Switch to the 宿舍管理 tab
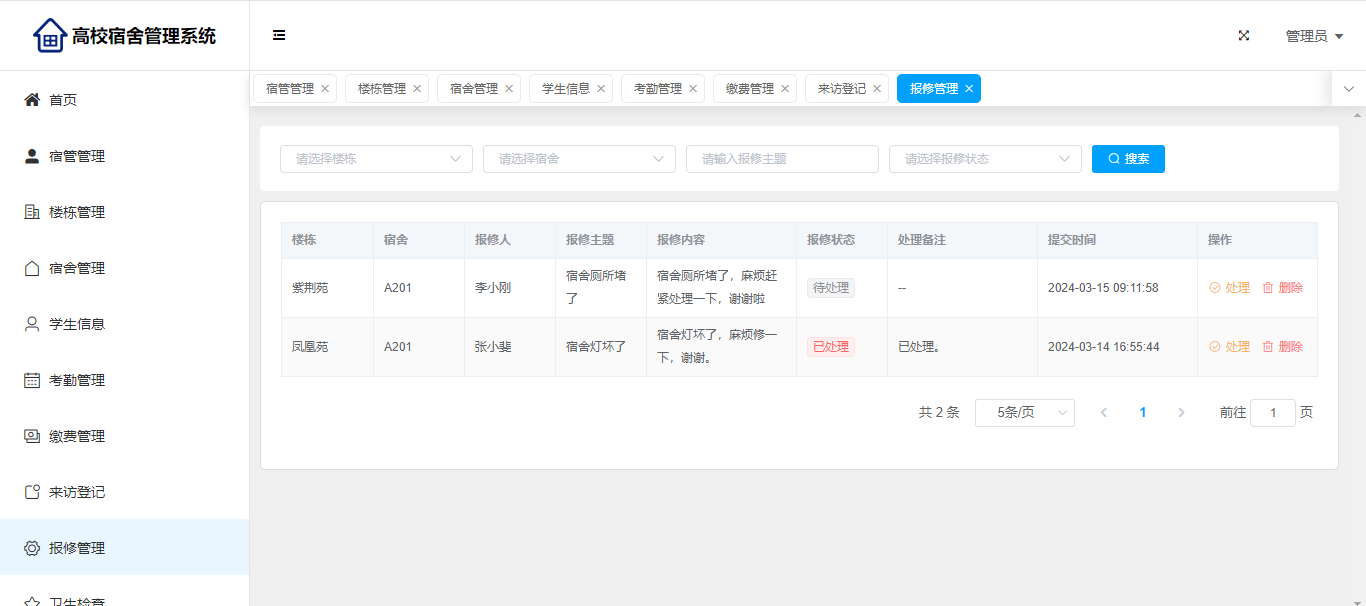 pos(474,89)
